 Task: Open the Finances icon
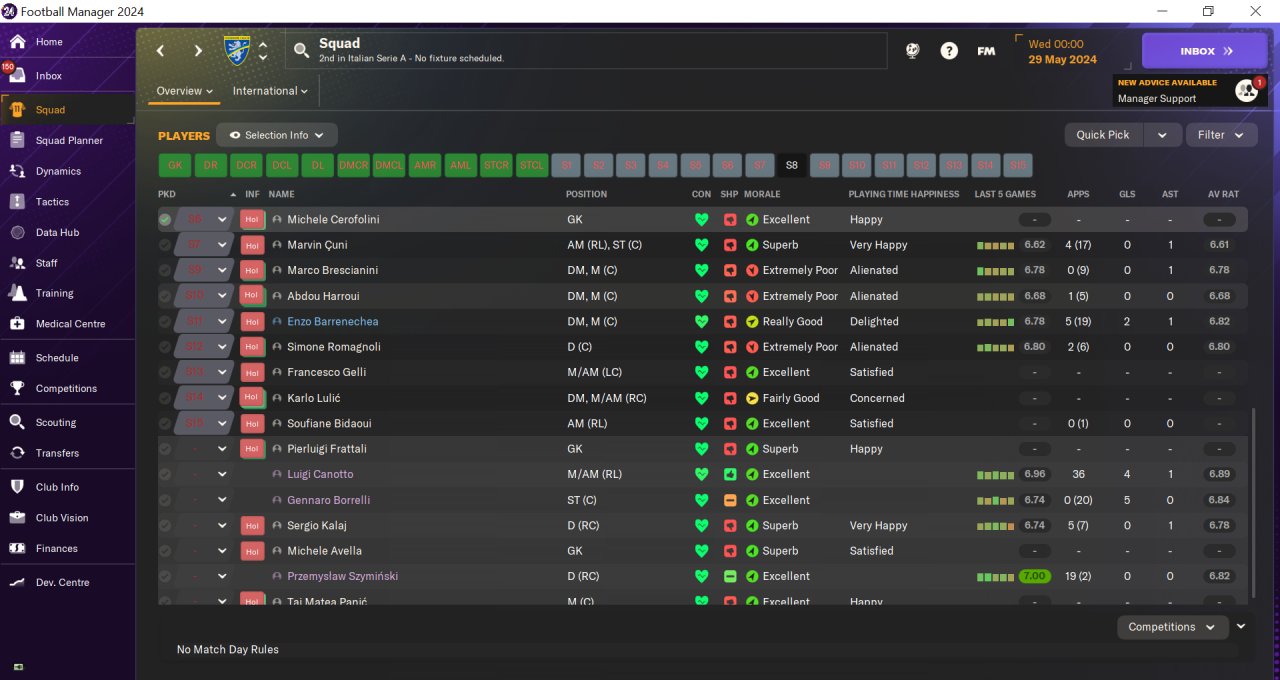[17, 548]
